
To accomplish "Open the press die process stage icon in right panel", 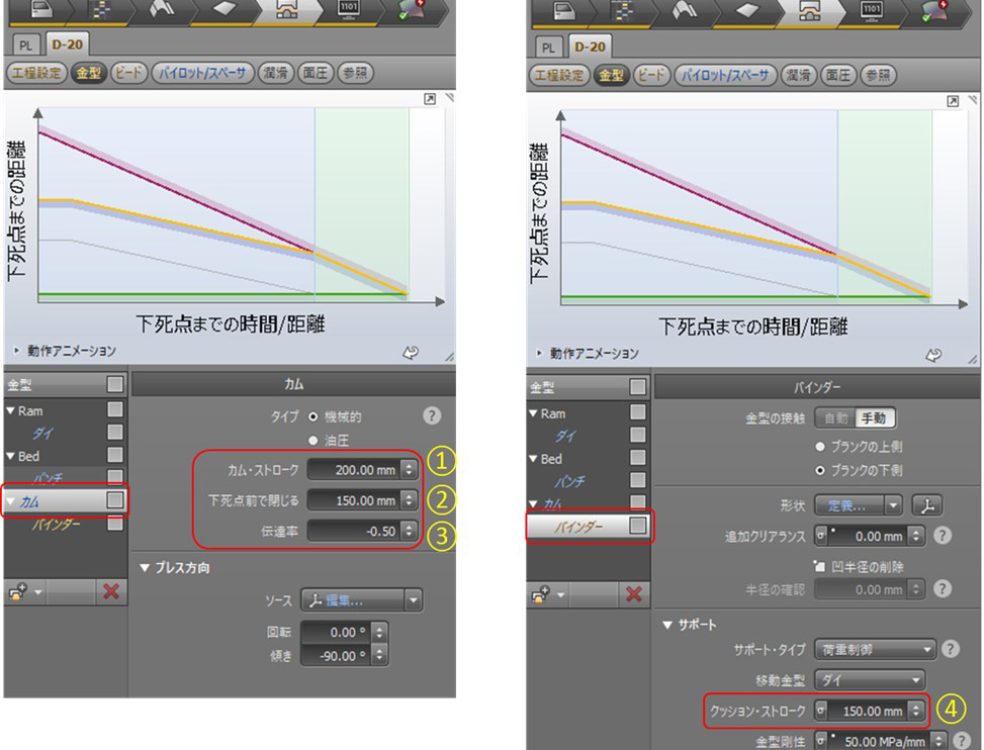I will (808, 11).
